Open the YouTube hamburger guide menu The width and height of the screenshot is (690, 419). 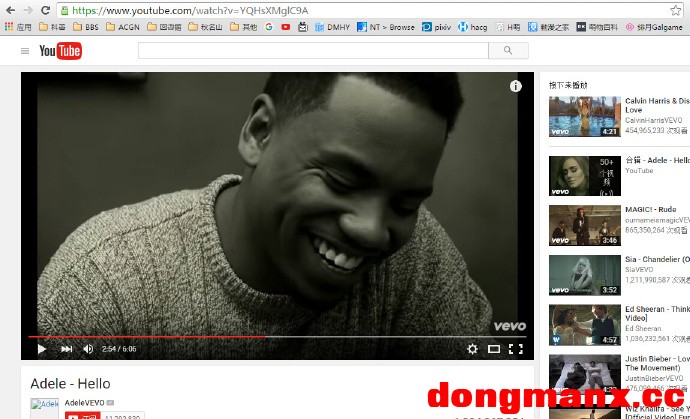[25, 51]
